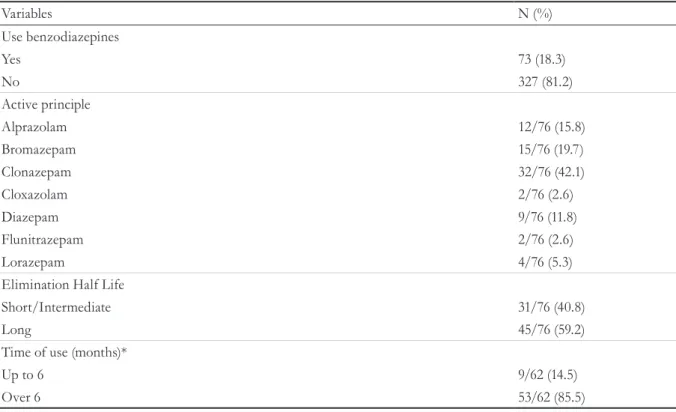Screen dimensions: 676x412
Task: Click the Flunitrazepam row label
Action: click(x=42, y=240)
